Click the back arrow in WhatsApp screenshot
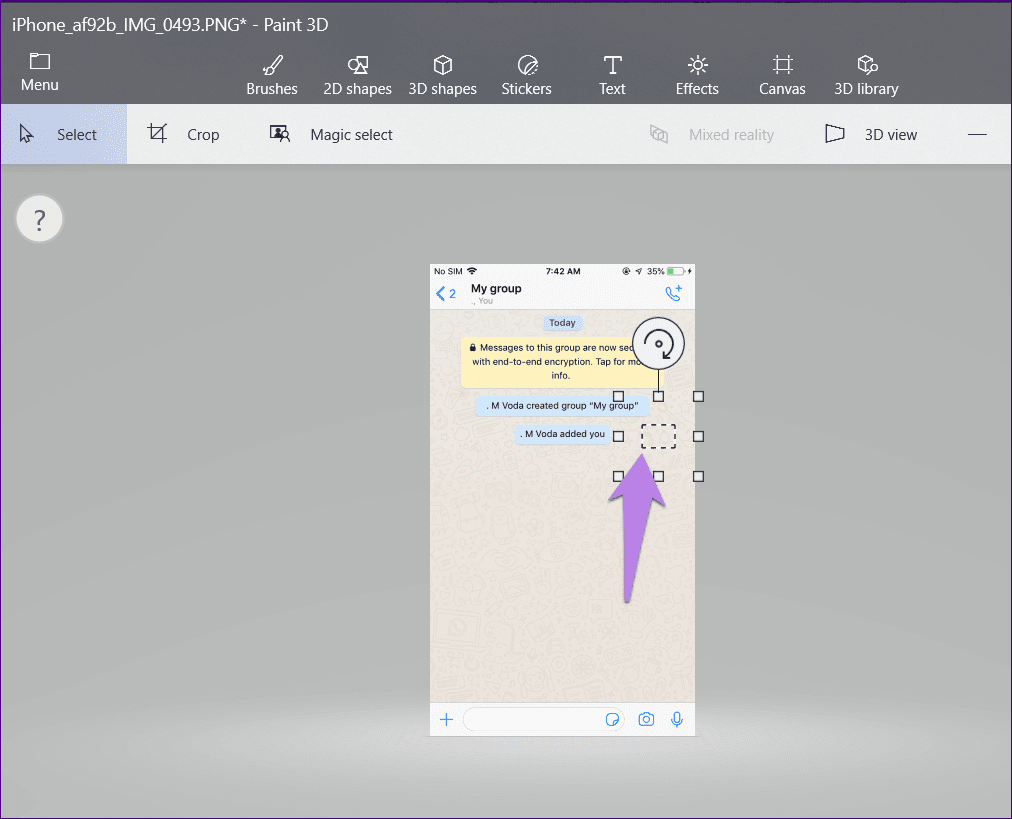The image size is (1012, 819). (441, 293)
